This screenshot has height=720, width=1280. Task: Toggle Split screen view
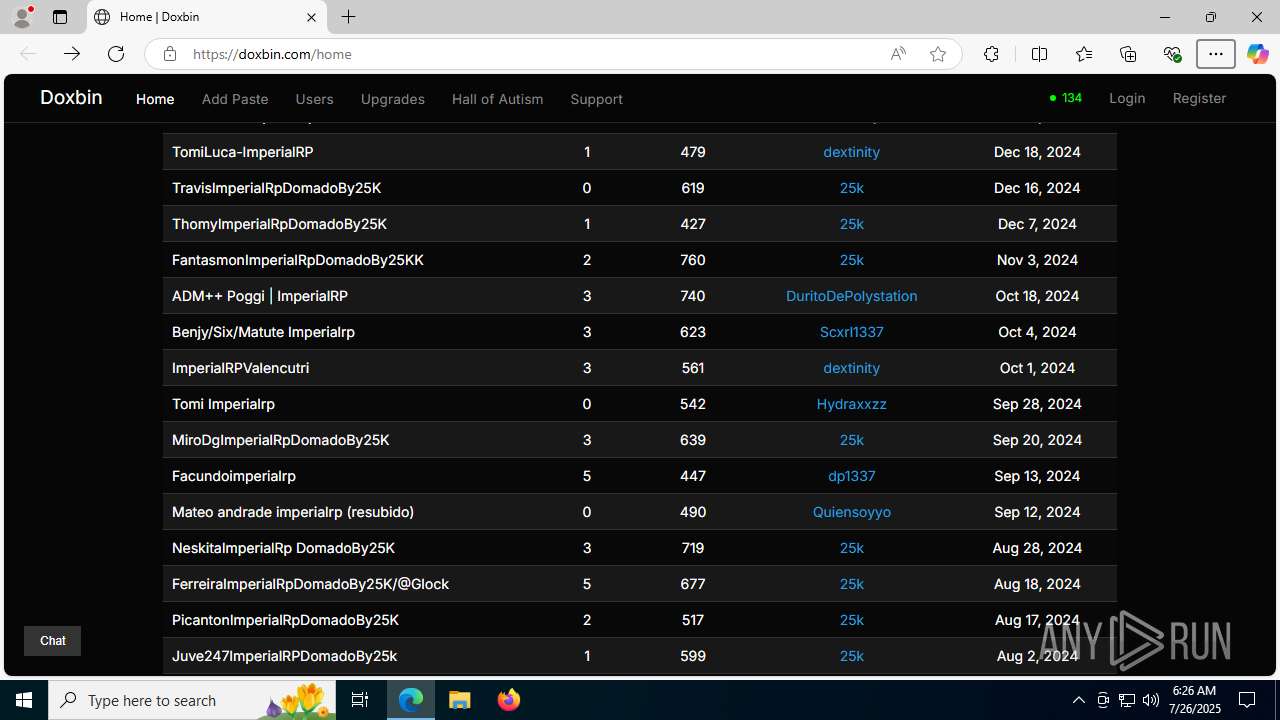click(1040, 54)
